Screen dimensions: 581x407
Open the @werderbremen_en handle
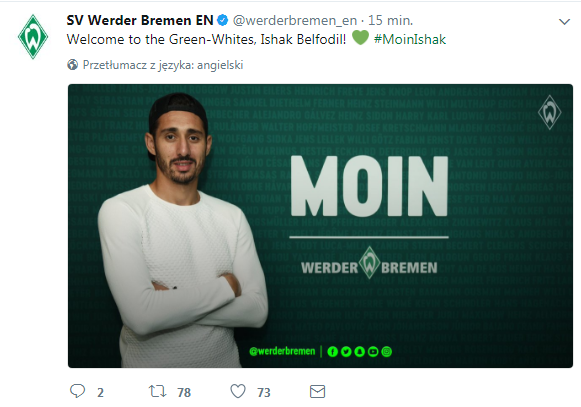pyautogui.click(x=295, y=20)
